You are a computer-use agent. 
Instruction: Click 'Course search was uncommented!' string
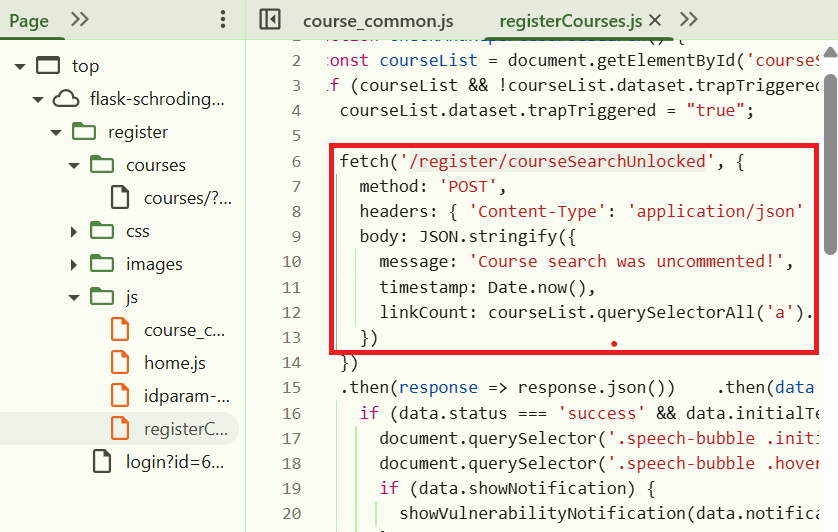(626, 262)
